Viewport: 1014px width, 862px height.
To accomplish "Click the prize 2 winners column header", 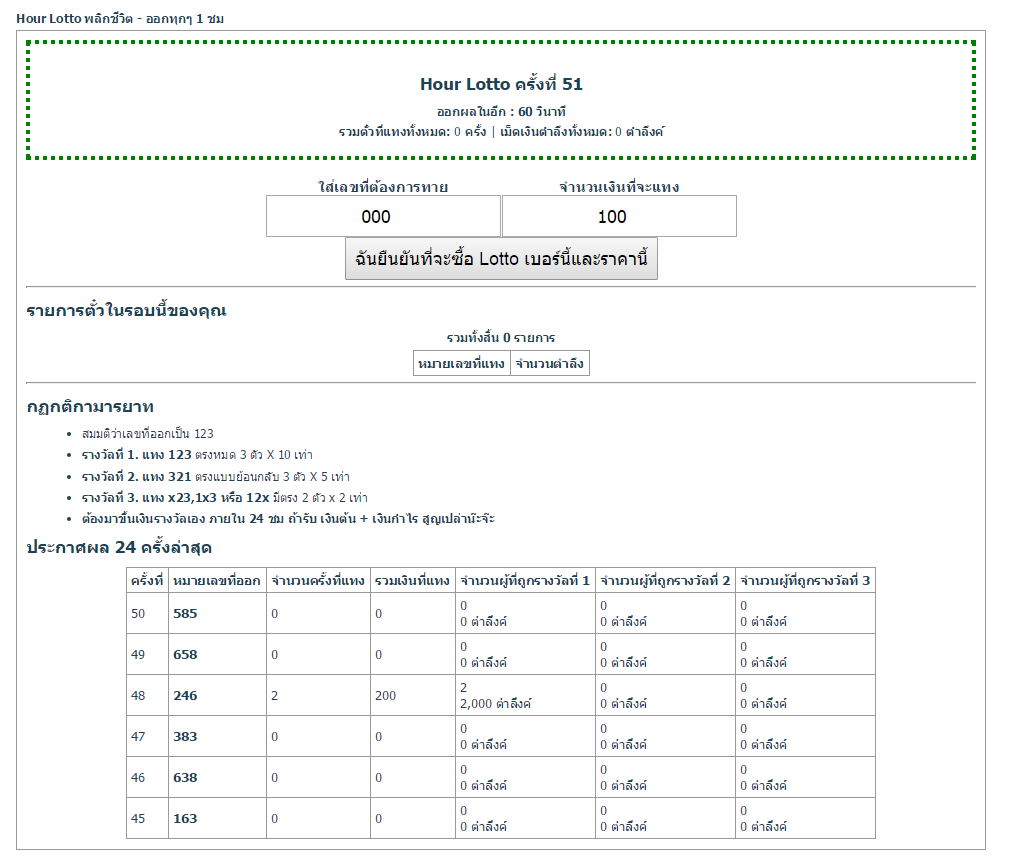I will [x=665, y=581].
